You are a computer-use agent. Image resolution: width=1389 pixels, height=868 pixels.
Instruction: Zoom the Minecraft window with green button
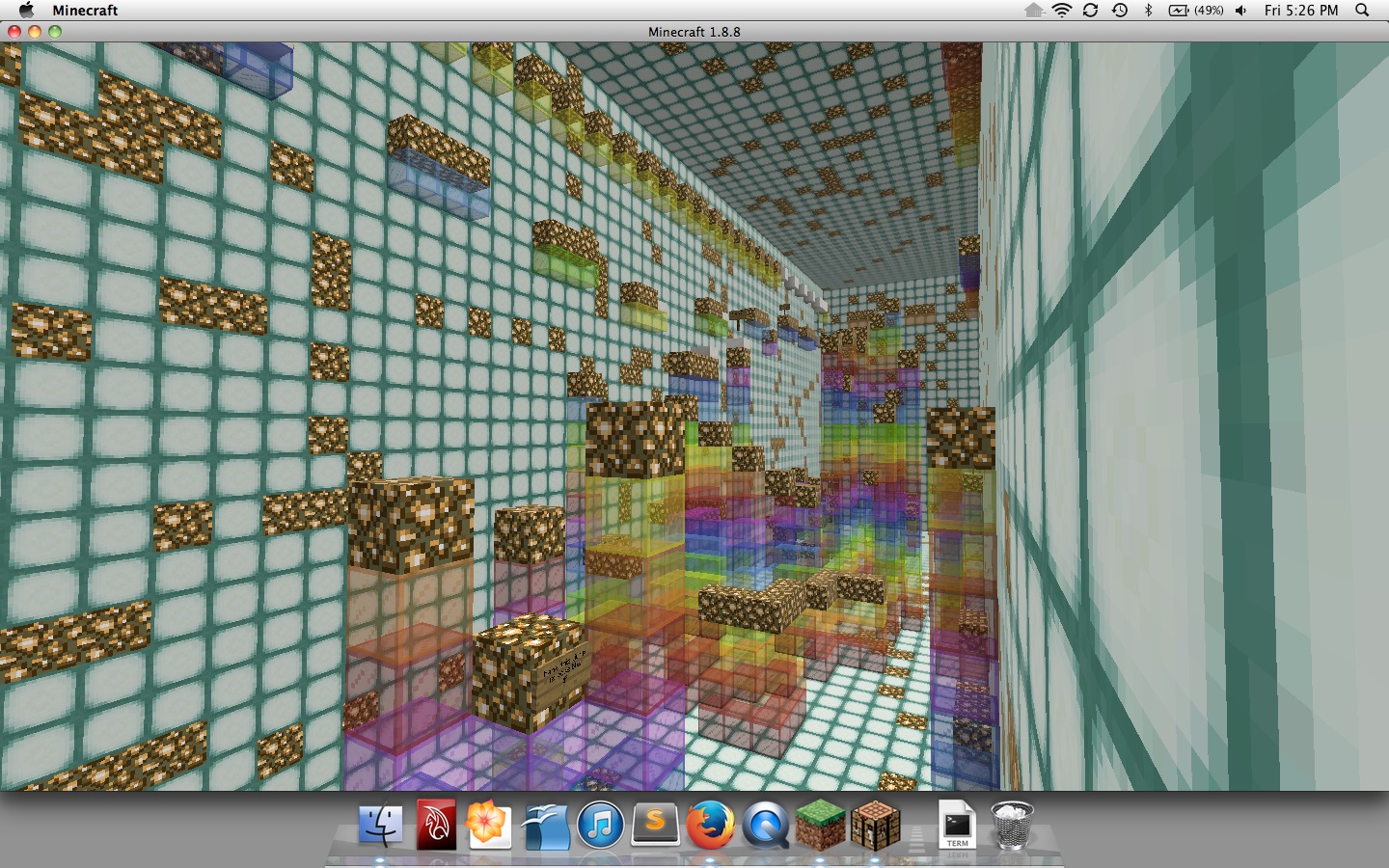[55, 31]
